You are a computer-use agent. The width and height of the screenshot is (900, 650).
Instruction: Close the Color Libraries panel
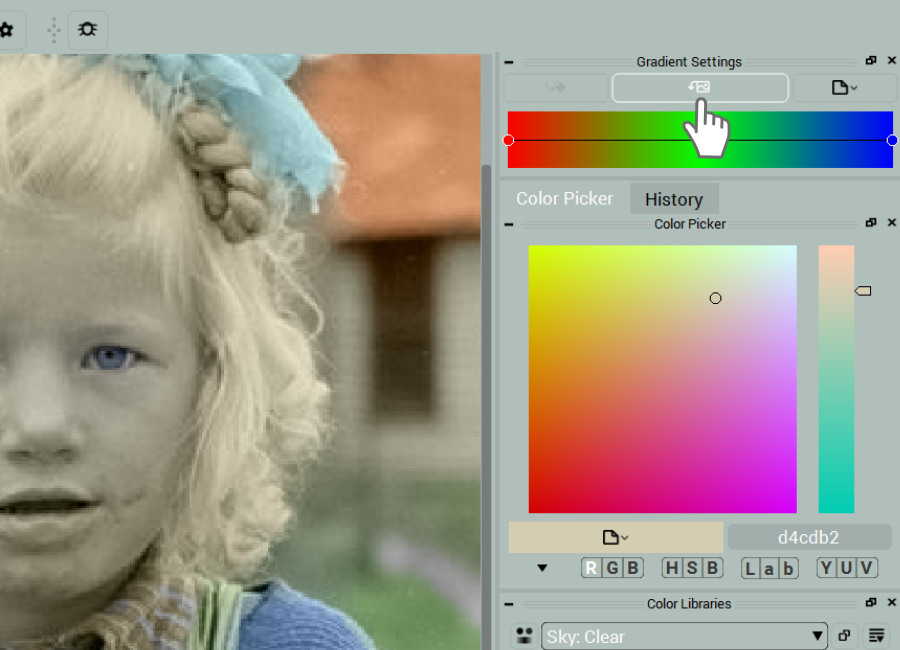(891, 602)
